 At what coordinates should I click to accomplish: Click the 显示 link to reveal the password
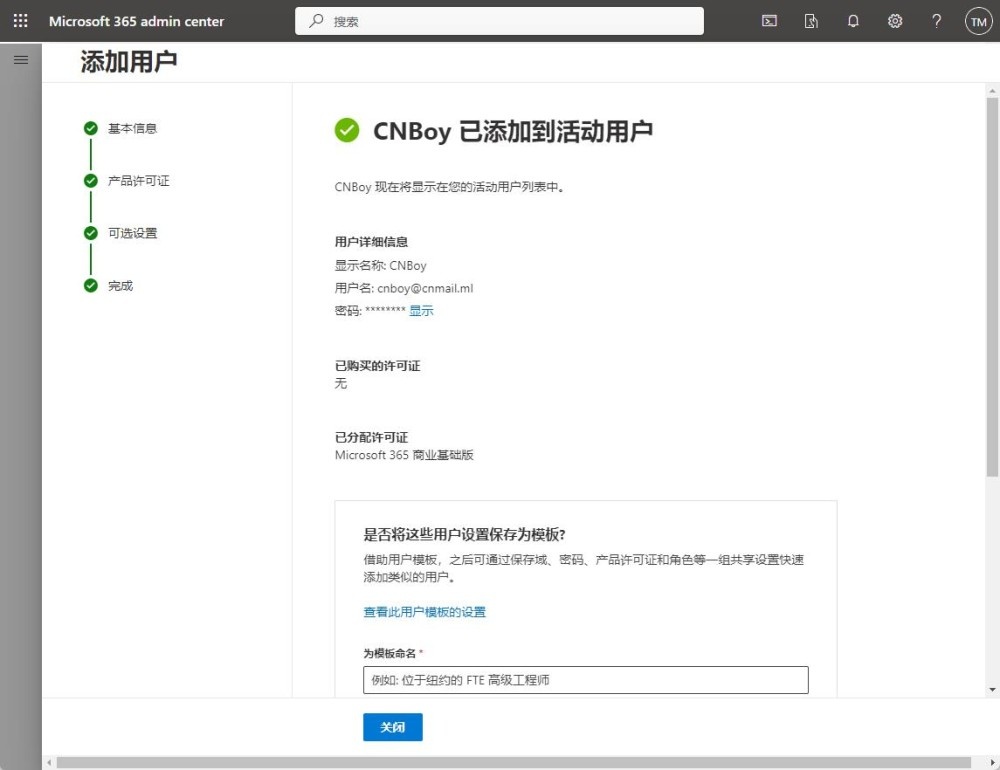point(421,311)
